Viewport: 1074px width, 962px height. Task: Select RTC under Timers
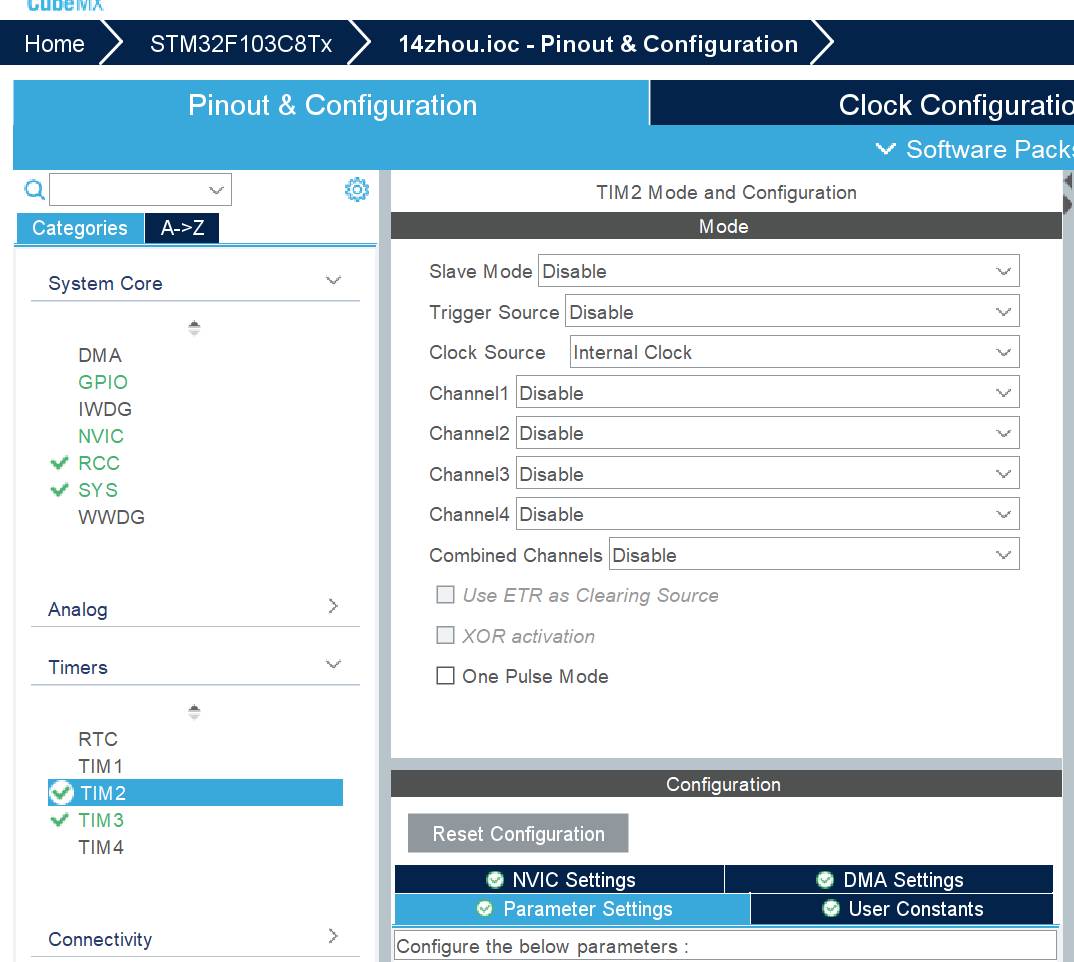pos(98,739)
